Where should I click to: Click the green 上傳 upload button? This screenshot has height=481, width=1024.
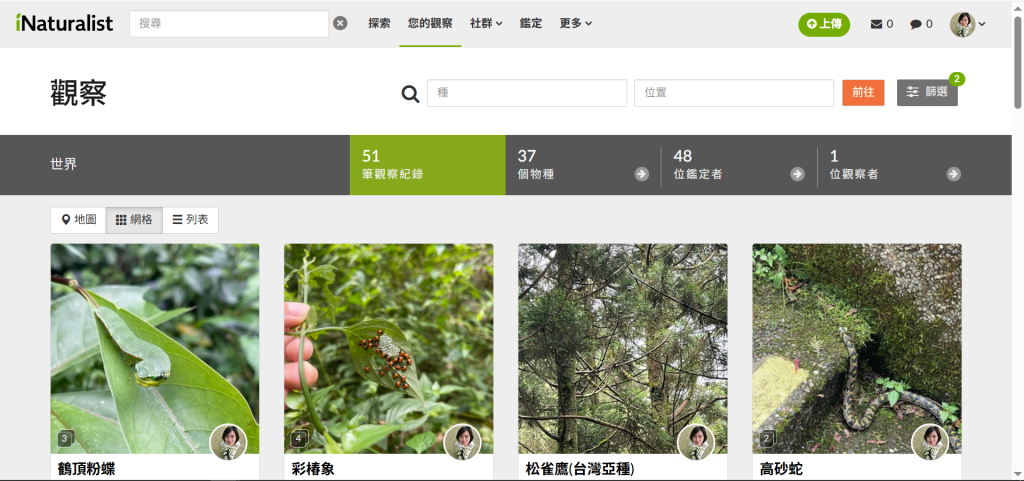pyautogui.click(x=823, y=24)
